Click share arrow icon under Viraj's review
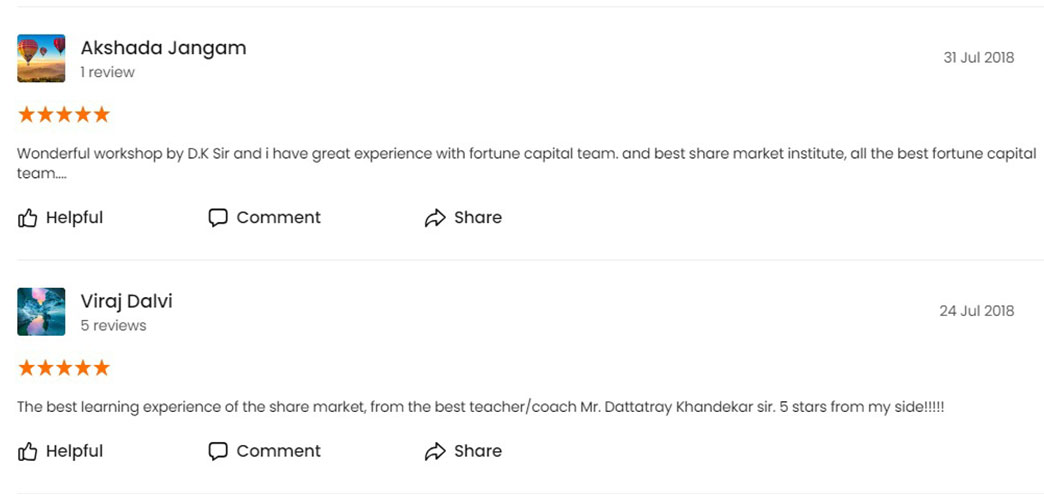The width and height of the screenshot is (1044, 500). click(435, 451)
